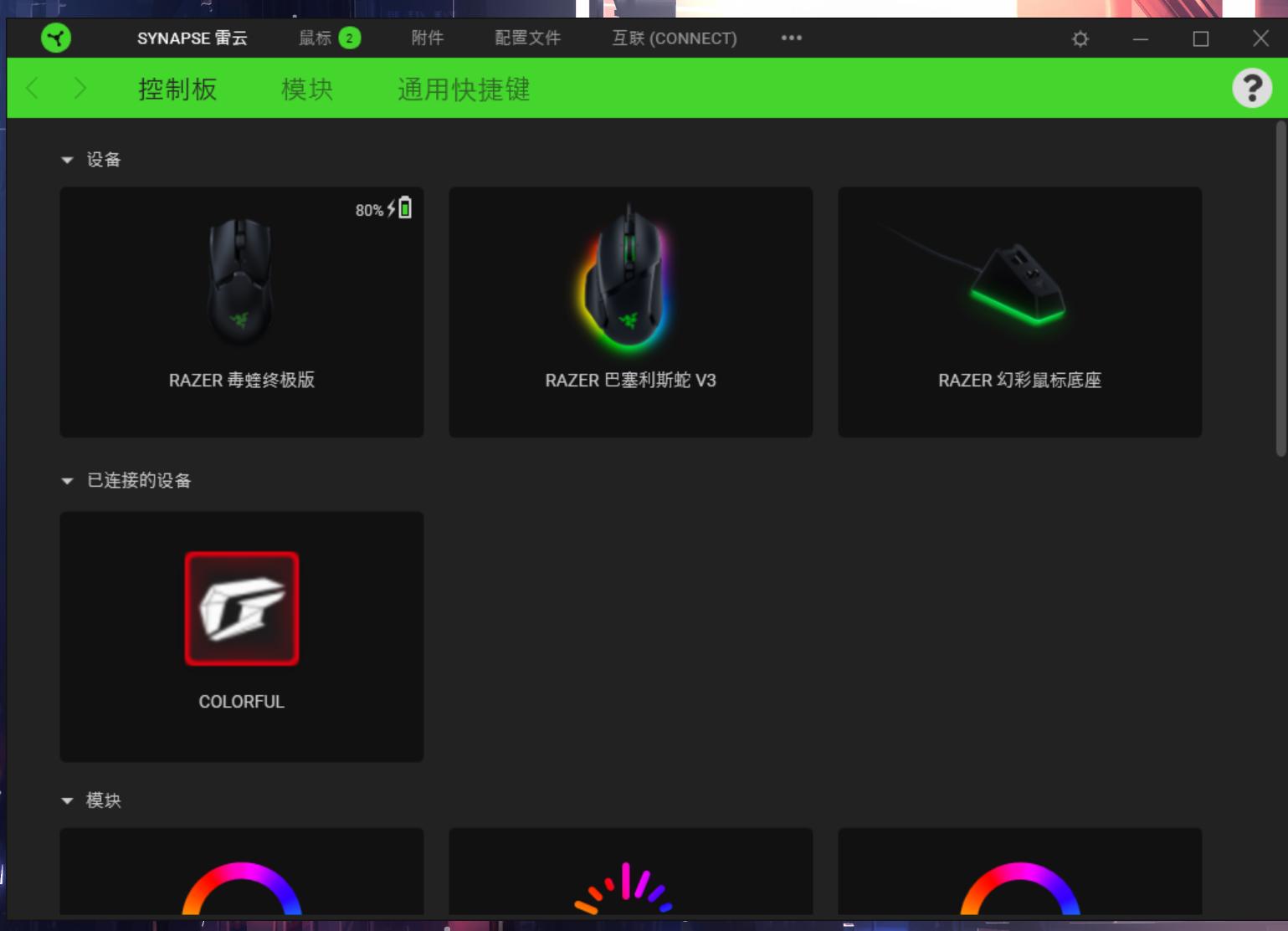1288x931 pixels.
Task: Open the RAZER 巴塞利斯蛇 V3 device card
Action: pos(631,312)
